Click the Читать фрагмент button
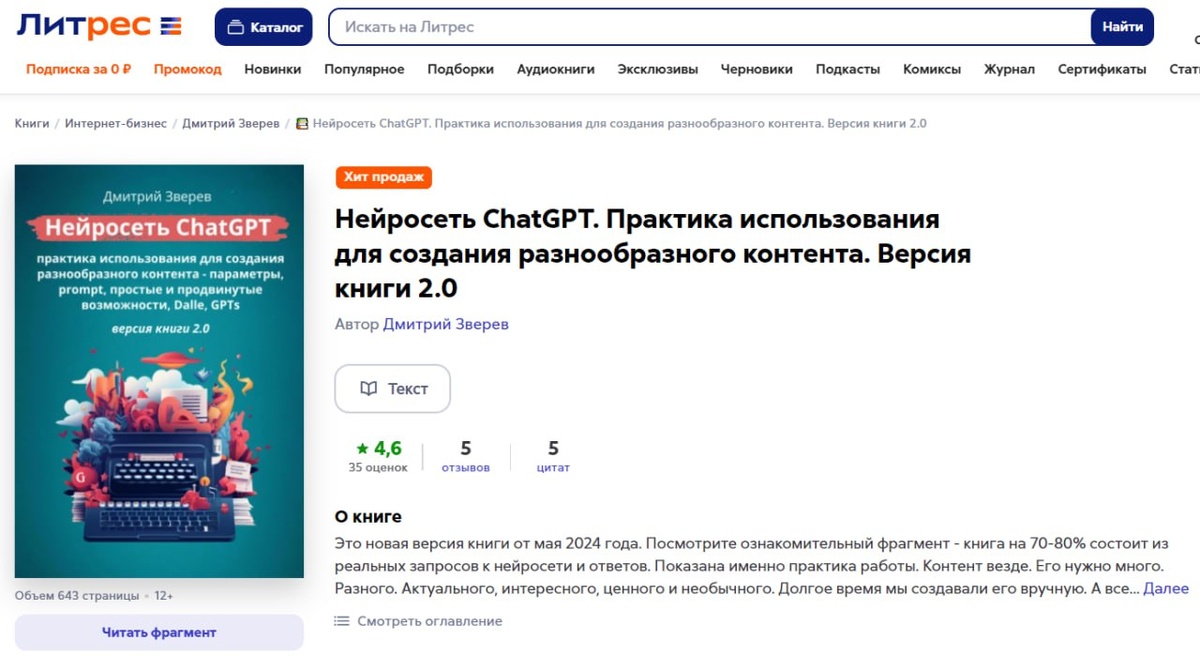Image resolution: width=1200 pixels, height=656 pixels. (159, 632)
